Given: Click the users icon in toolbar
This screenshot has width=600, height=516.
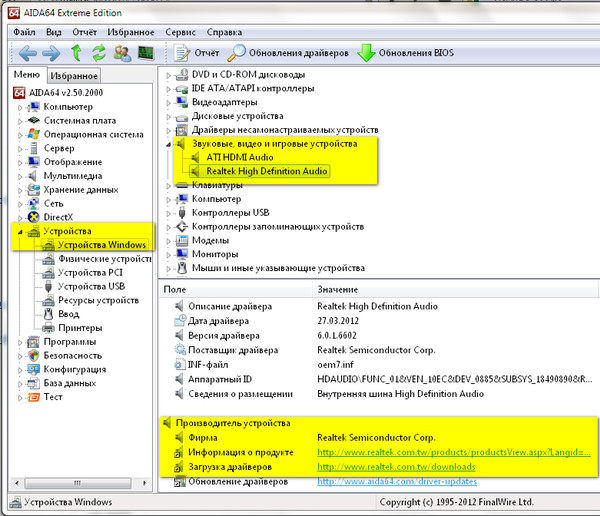Looking at the screenshot, I should (122, 53).
